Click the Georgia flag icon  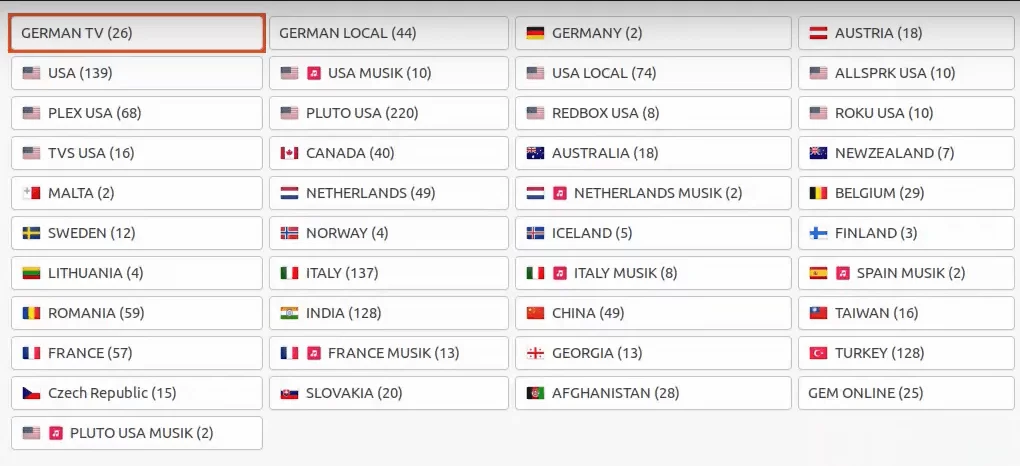[535, 353]
